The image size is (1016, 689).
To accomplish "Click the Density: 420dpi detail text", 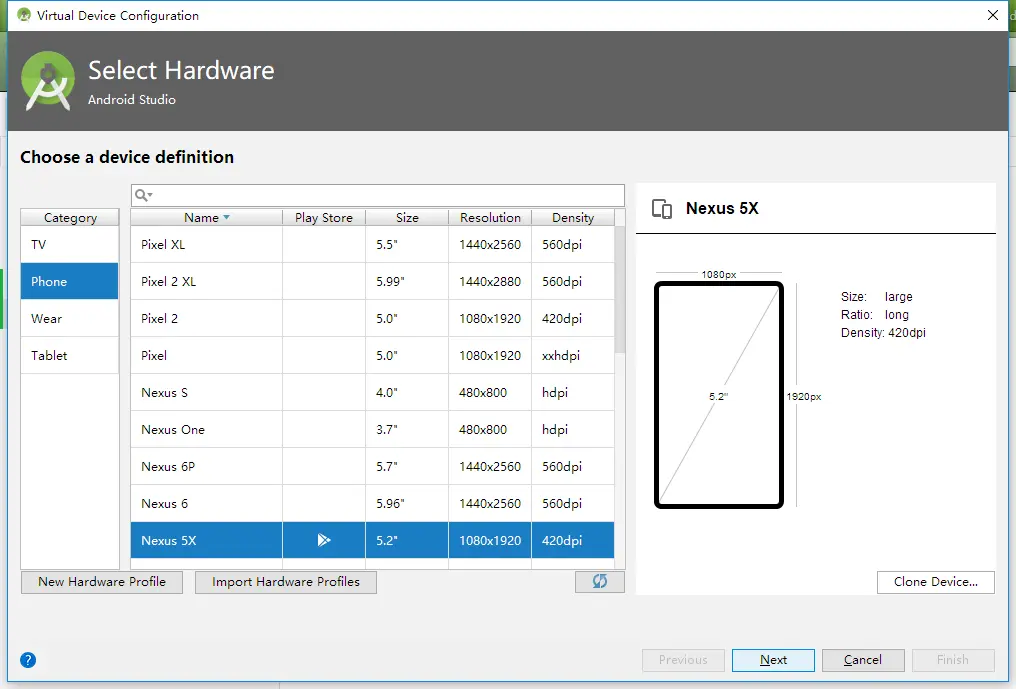I will [883, 333].
